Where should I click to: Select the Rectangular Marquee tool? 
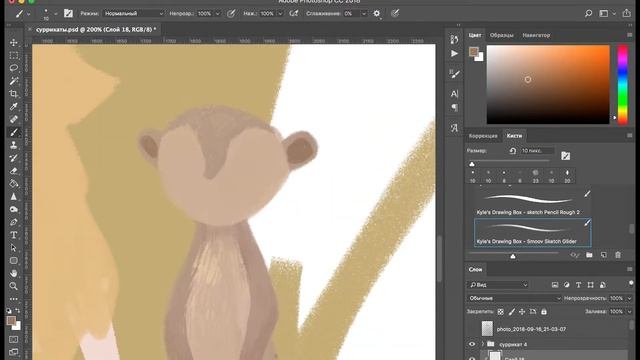(13, 55)
